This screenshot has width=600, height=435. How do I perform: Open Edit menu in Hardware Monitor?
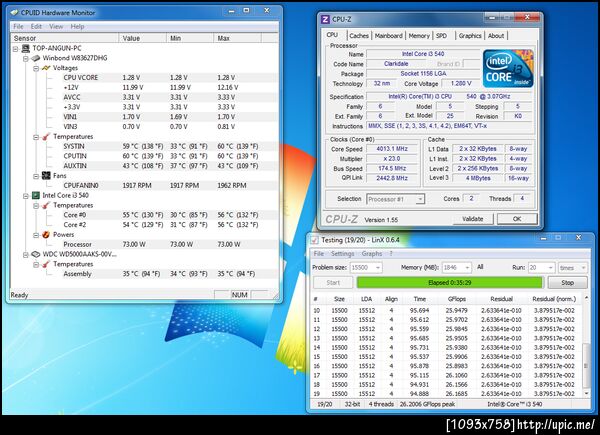pos(36,26)
